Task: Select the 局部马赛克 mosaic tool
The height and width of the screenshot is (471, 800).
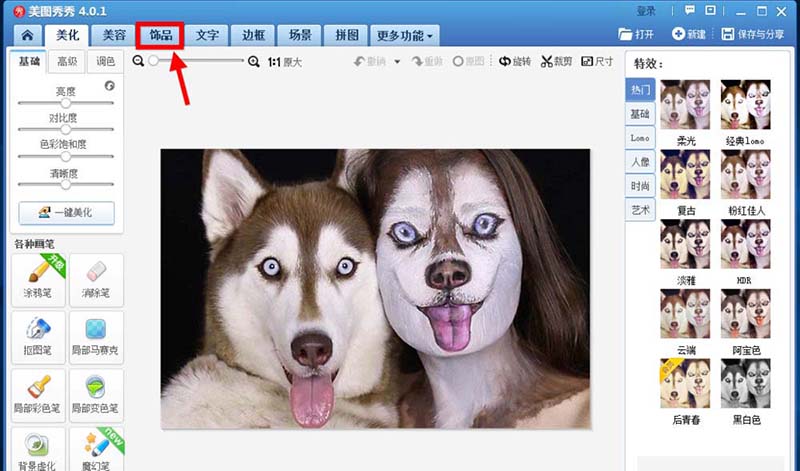Action: [96, 337]
